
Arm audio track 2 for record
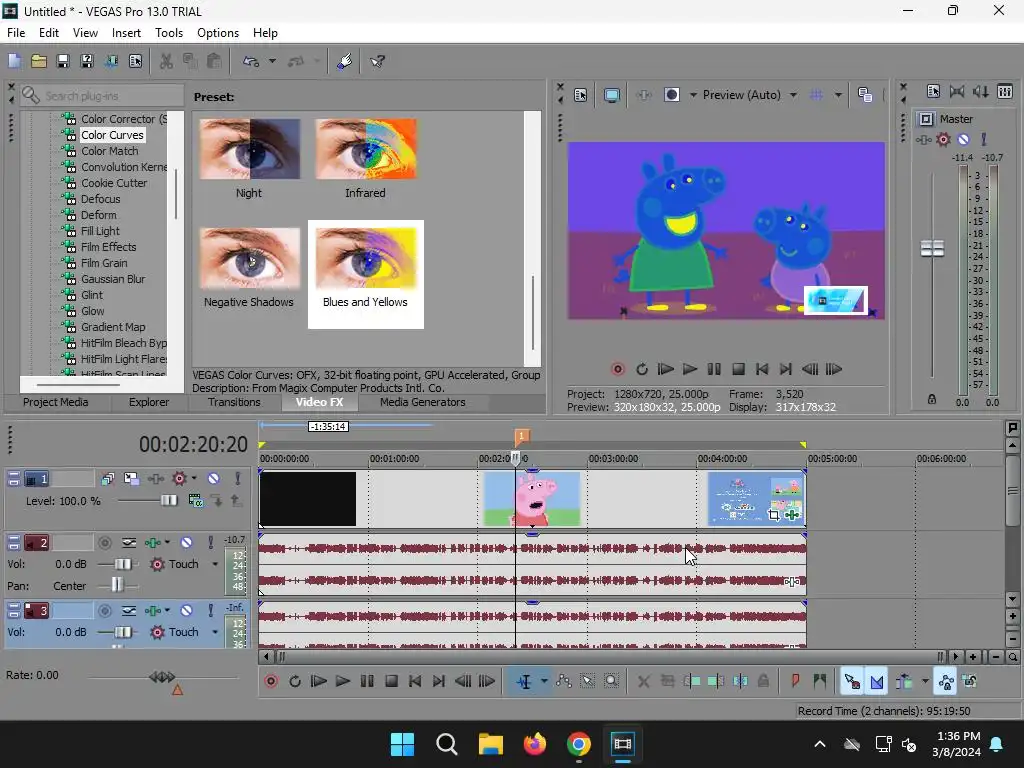pyautogui.click(x=104, y=543)
